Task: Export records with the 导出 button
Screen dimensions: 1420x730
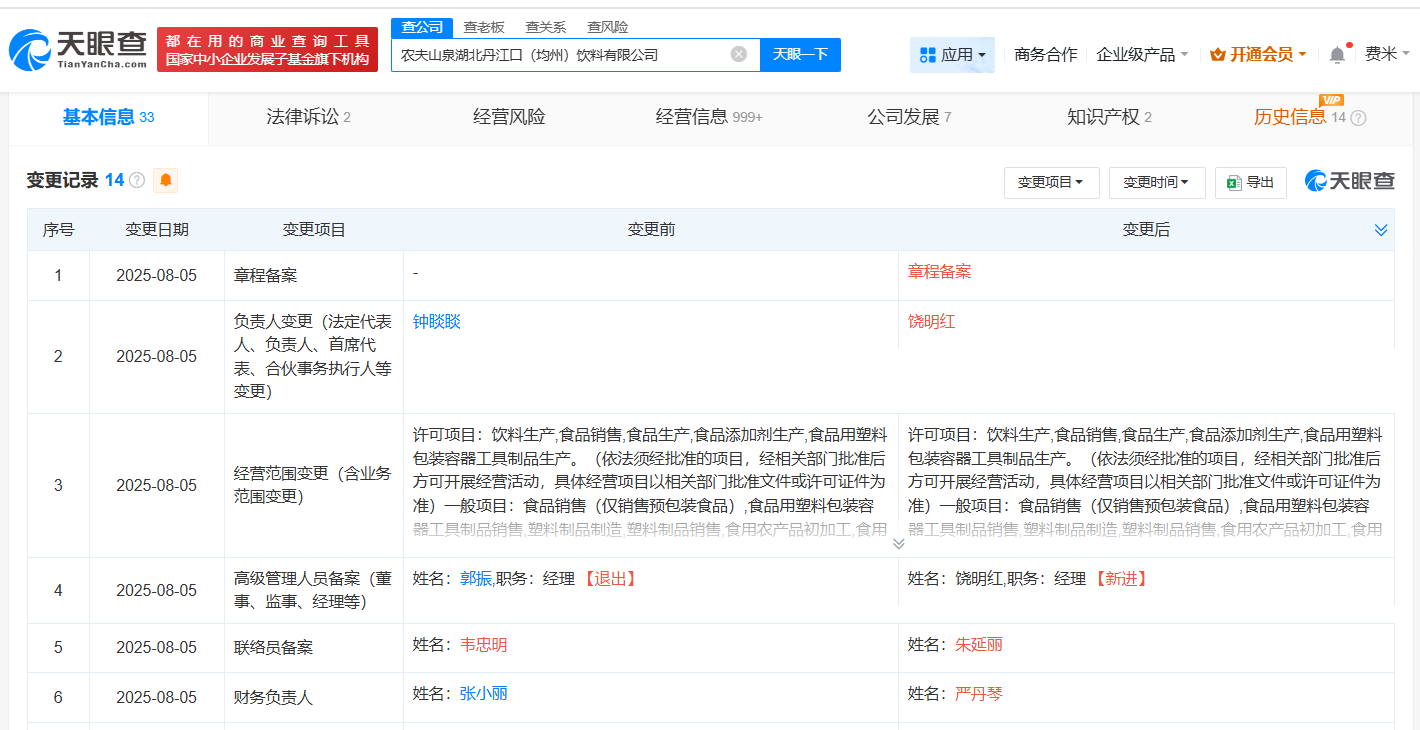Action: pyautogui.click(x=1251, y=182)
